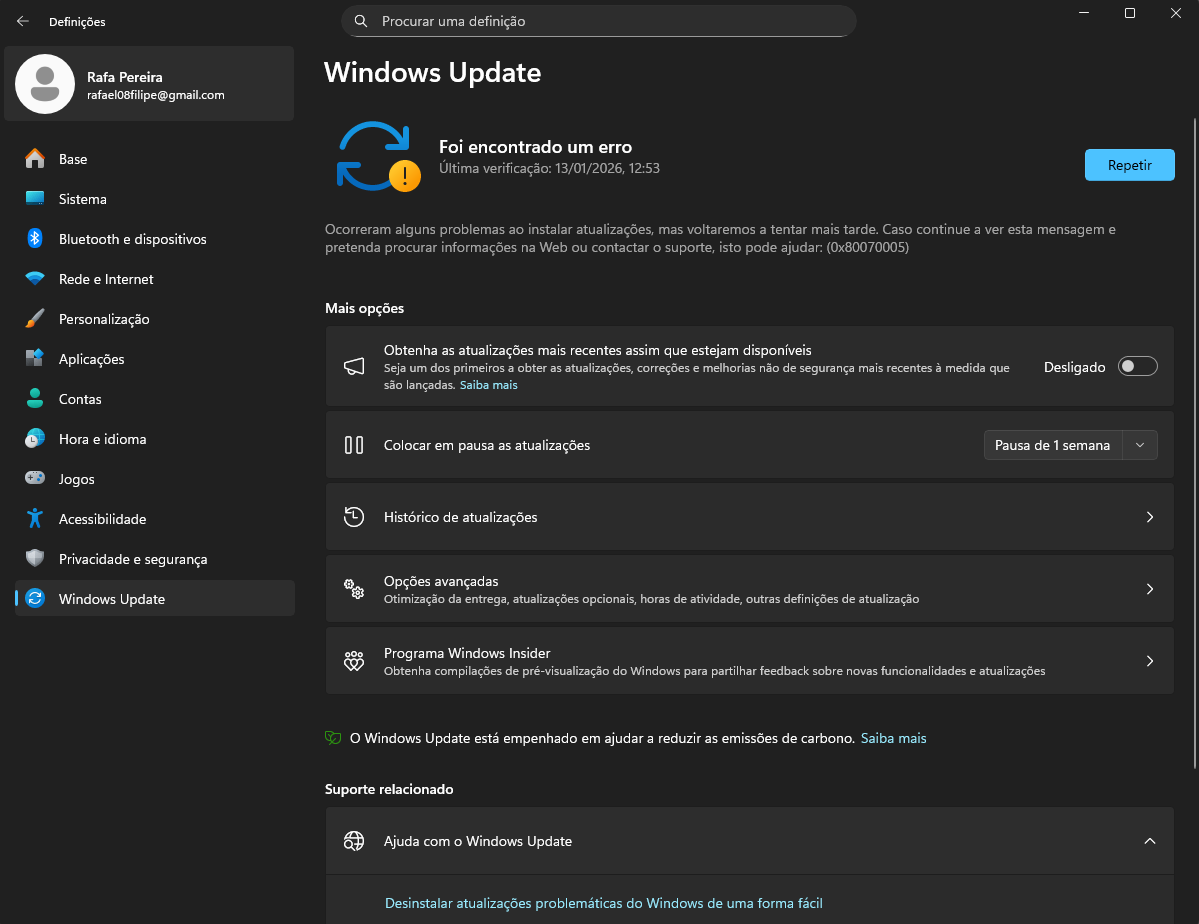
Task: Click the Personalização paintbrush icon
Action: [35, 319]
